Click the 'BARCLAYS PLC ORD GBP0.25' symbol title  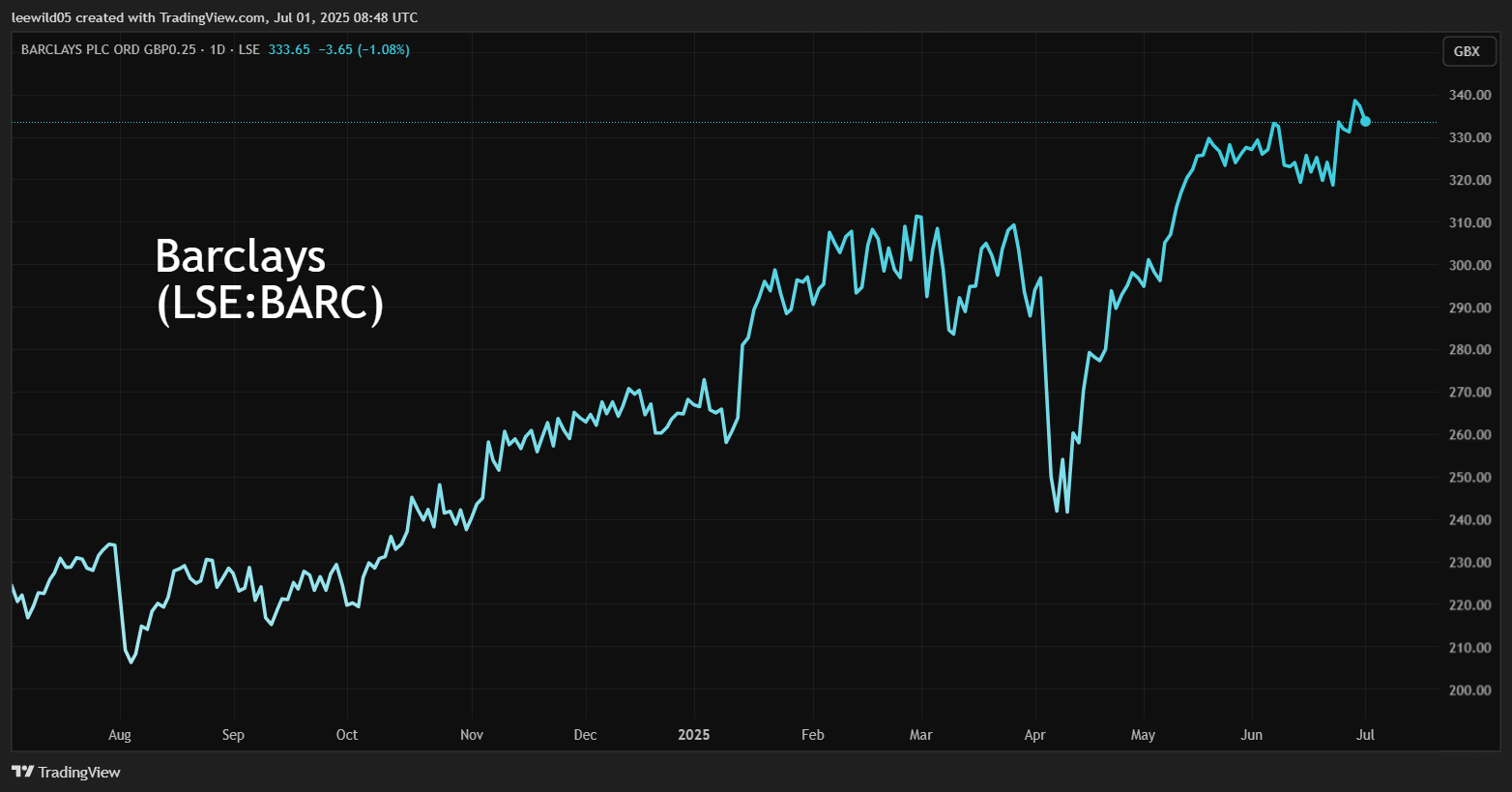pos(108,49)
